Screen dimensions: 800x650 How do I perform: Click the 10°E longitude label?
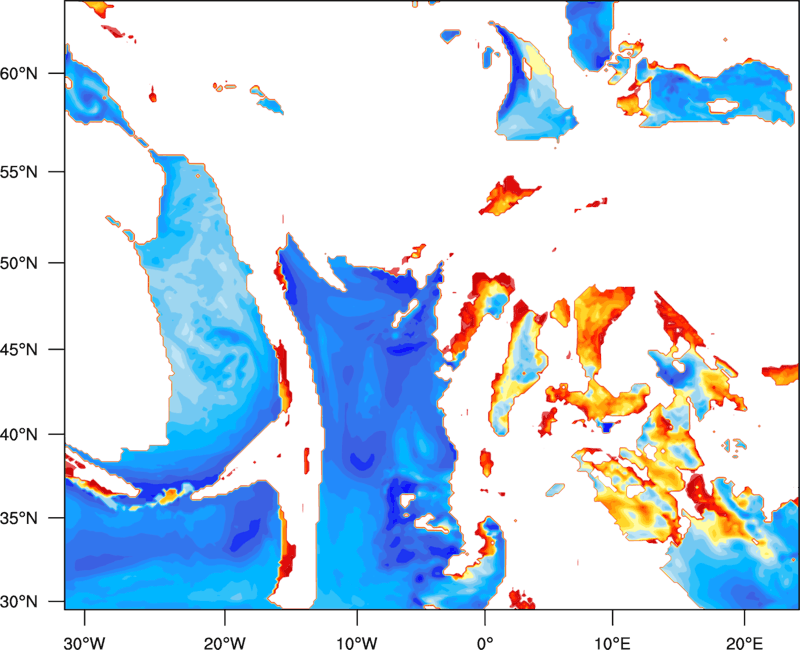tap(612, 643)
